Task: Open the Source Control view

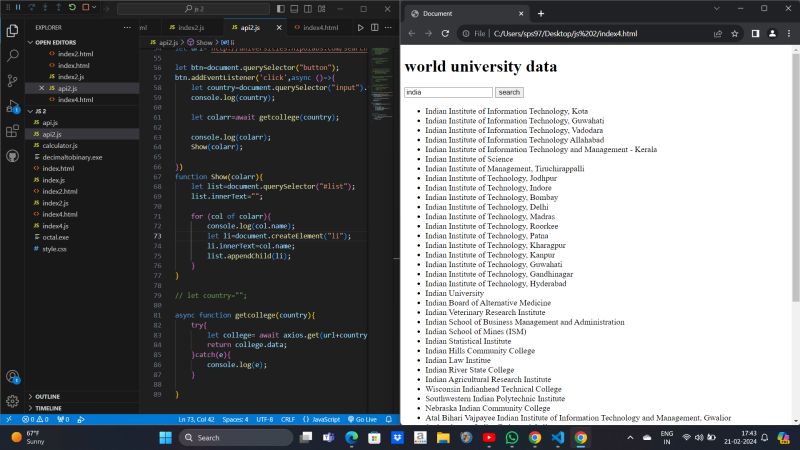Action: coord(12,80)
